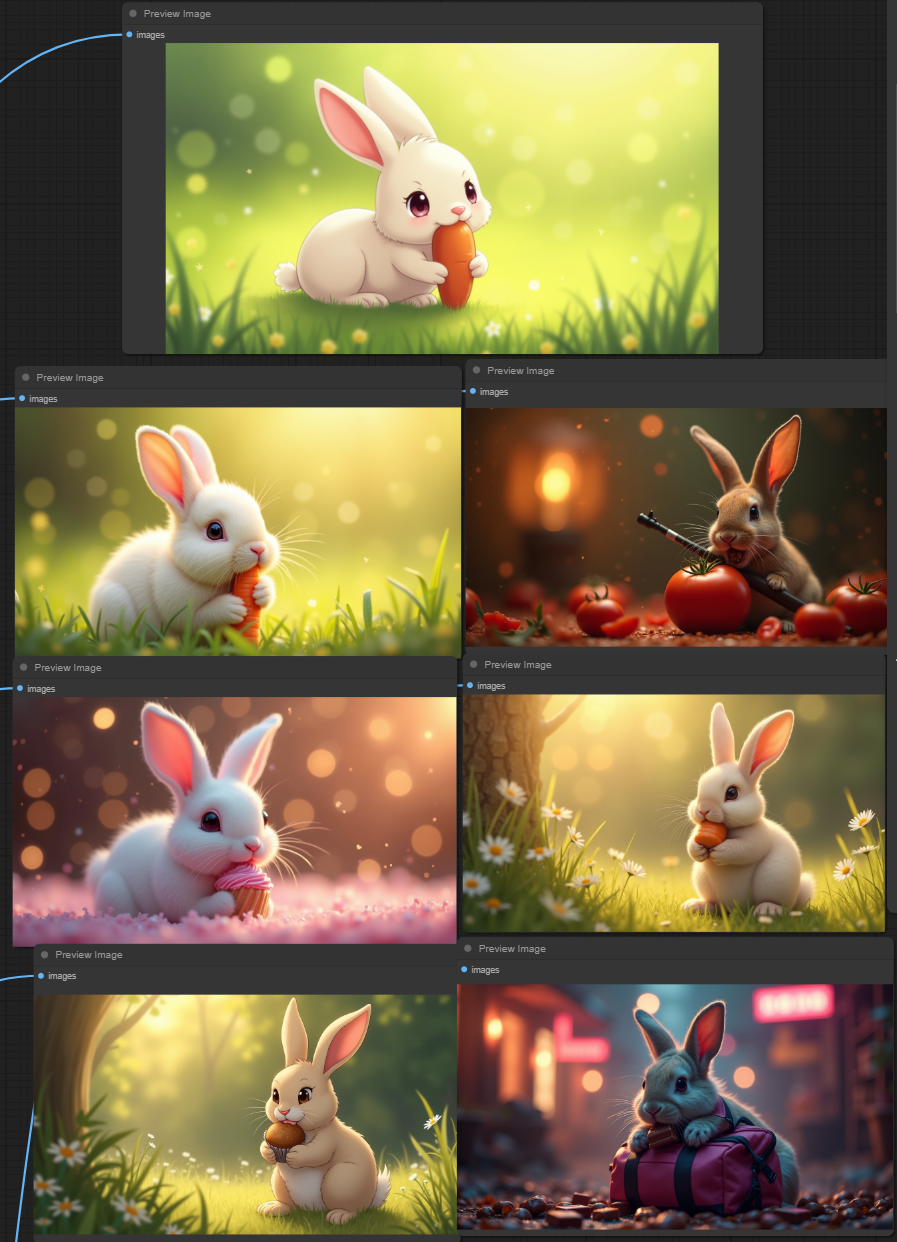The image size is (897, 1242).
Task: Click images input port on muffin bunny node
Action: pyautogui.click(x=41, y=976)
